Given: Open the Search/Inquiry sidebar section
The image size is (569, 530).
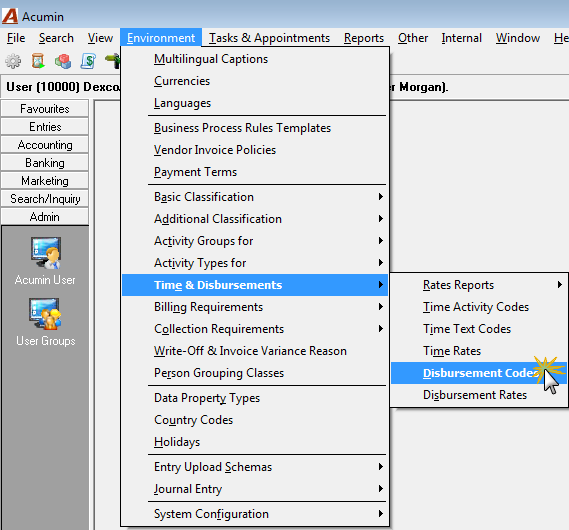Looking at the screenshot, I should click(45, 199).
